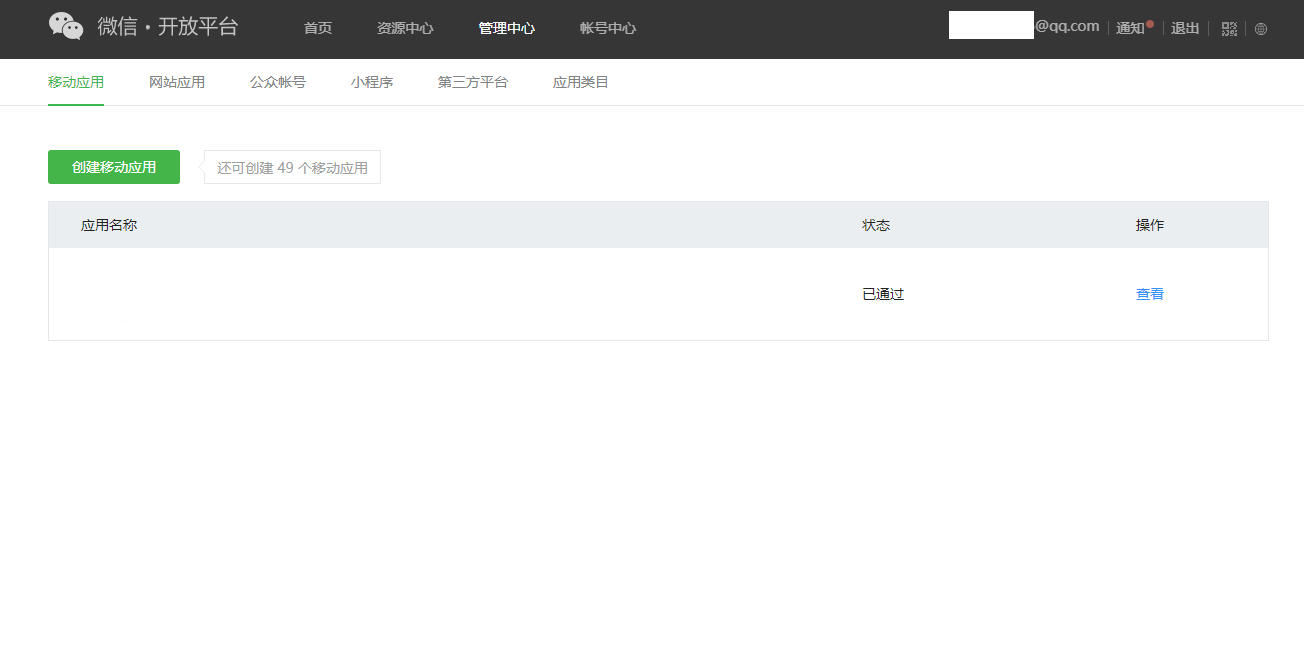Switch to the 应用类目 tab
1304x648 pixels.
click(x=581, y=82)
